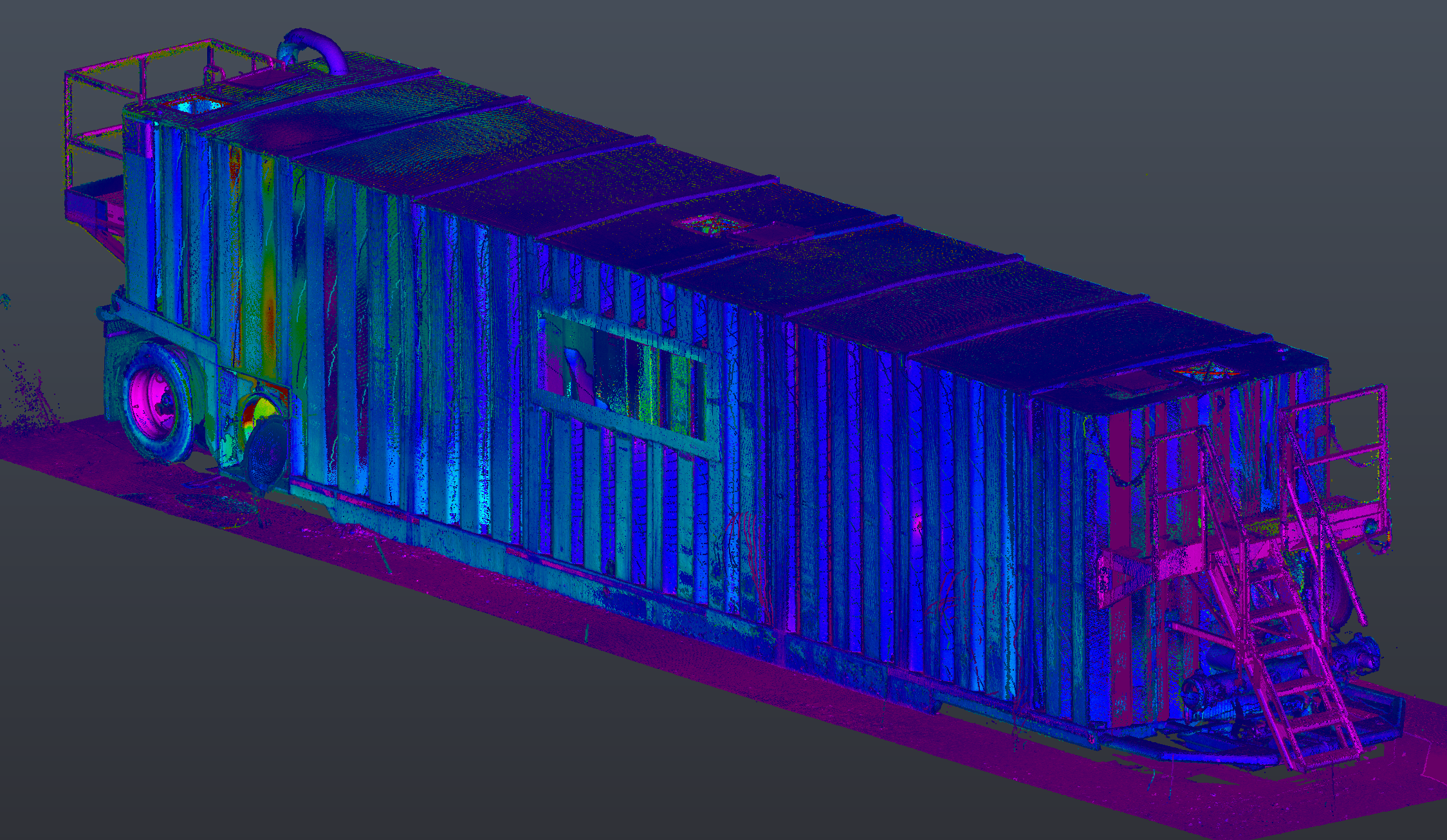
Task: Click the scattered noise points at far left
Action: 29,392
